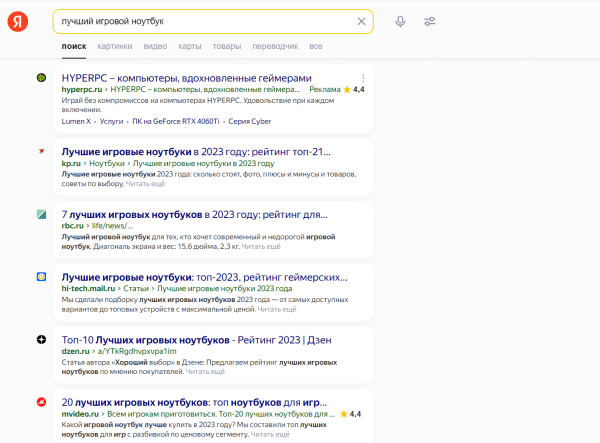
Task: Open three-dot menu on HYPERPC ad
Action: (363, 78)
